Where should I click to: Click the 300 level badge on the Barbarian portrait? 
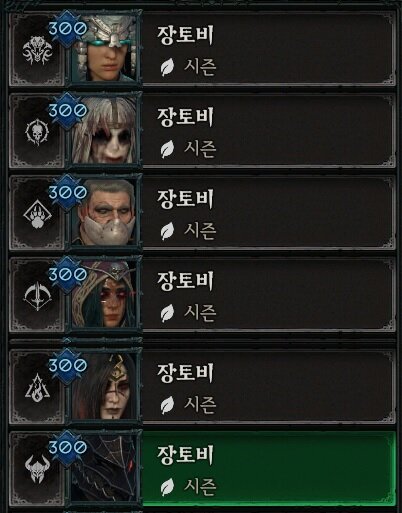click(68, 448)
